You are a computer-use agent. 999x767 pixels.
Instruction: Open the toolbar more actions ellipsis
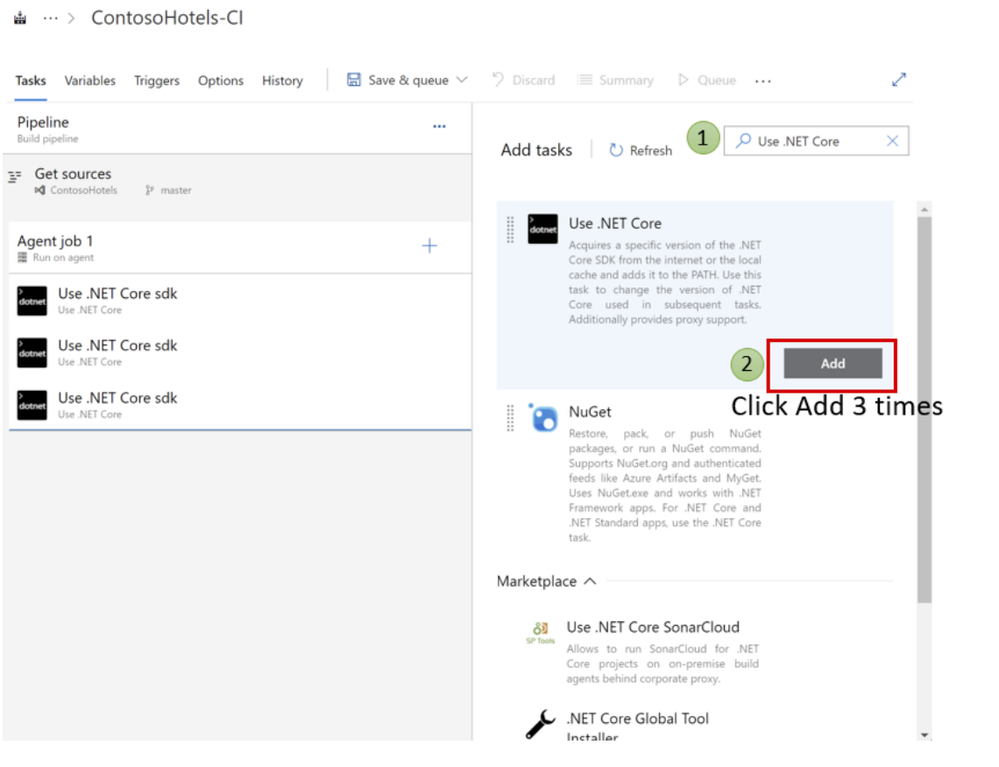(763, 81)
